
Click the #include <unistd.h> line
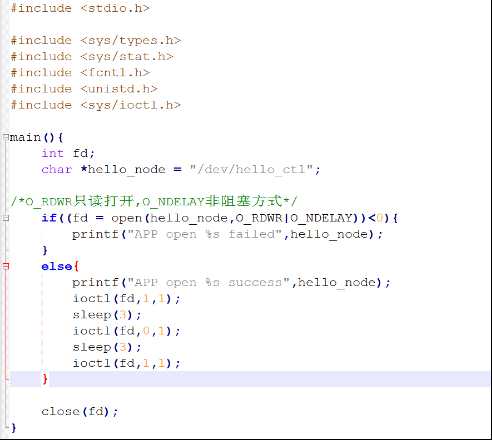[x=84, y=89]
